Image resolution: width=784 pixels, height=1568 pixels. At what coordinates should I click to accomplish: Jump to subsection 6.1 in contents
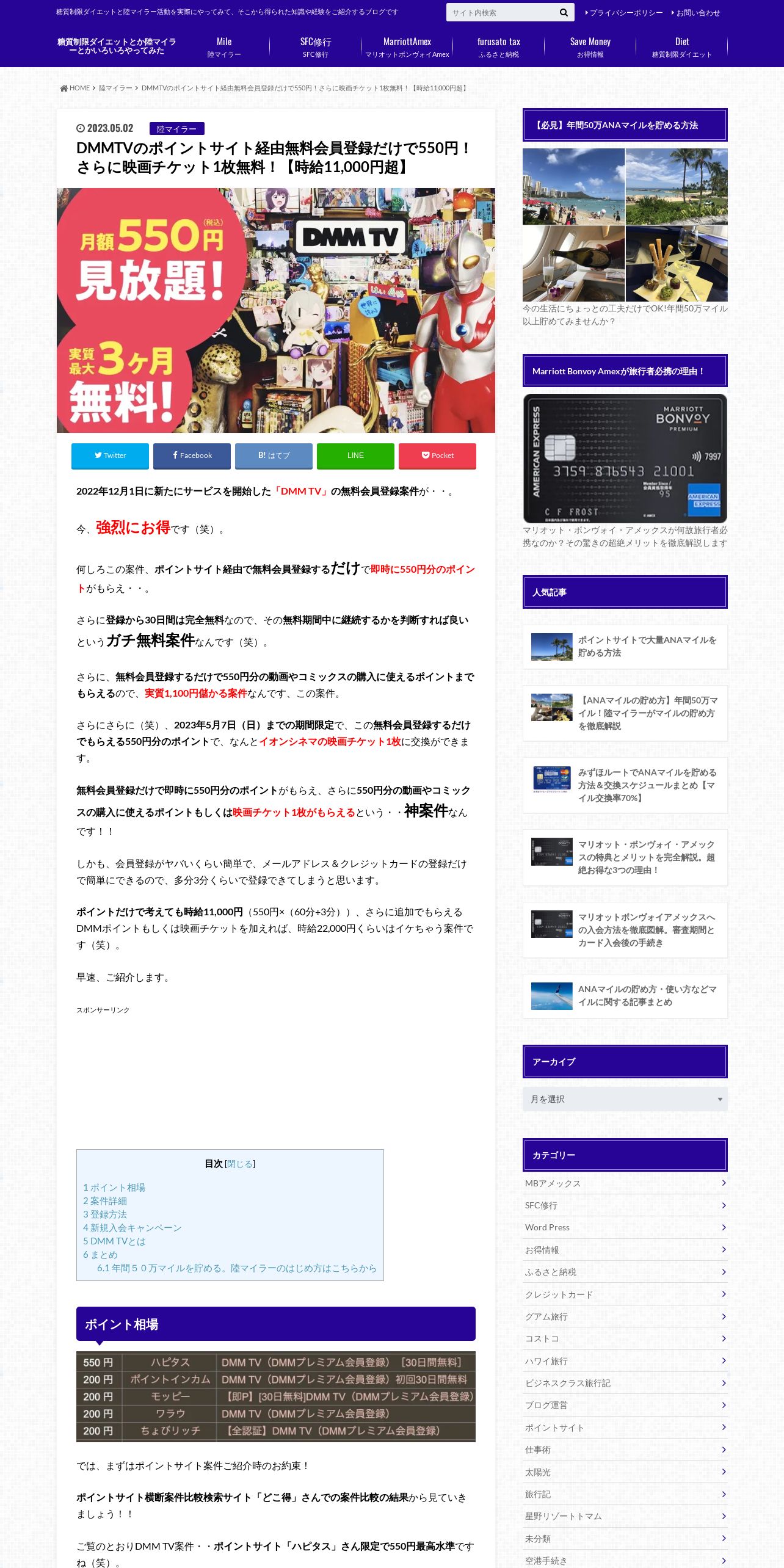237,1268
